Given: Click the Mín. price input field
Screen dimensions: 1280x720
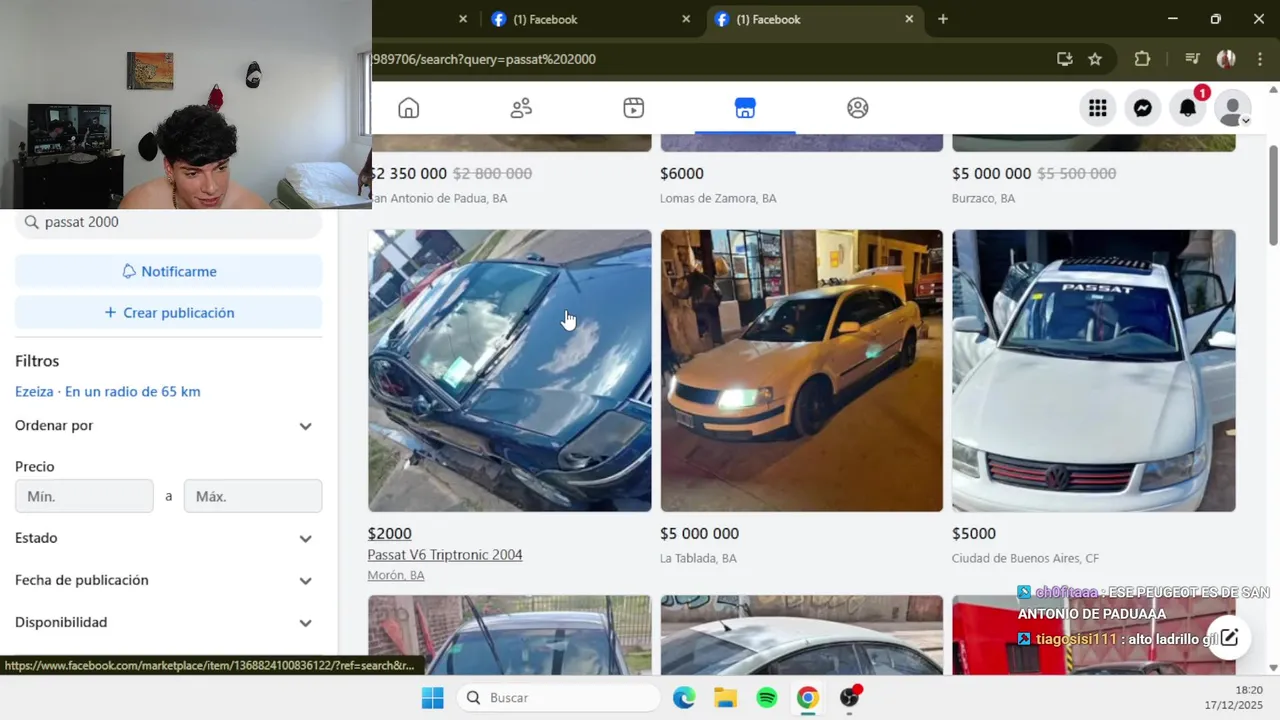Looking at the screenshot, I should (x=84, y=496).
